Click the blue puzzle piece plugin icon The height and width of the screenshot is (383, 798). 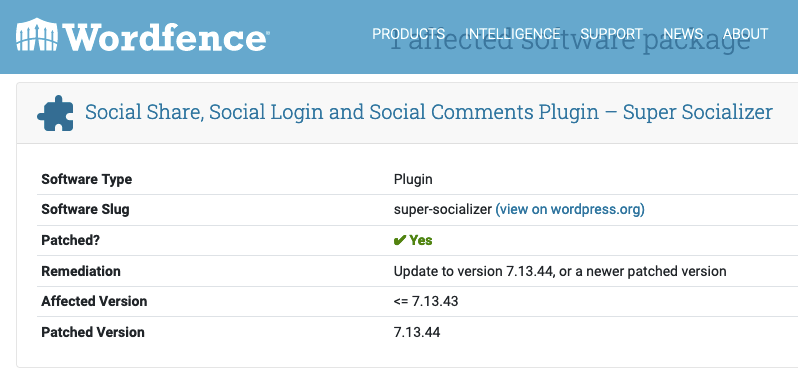(x=55, y=113)
